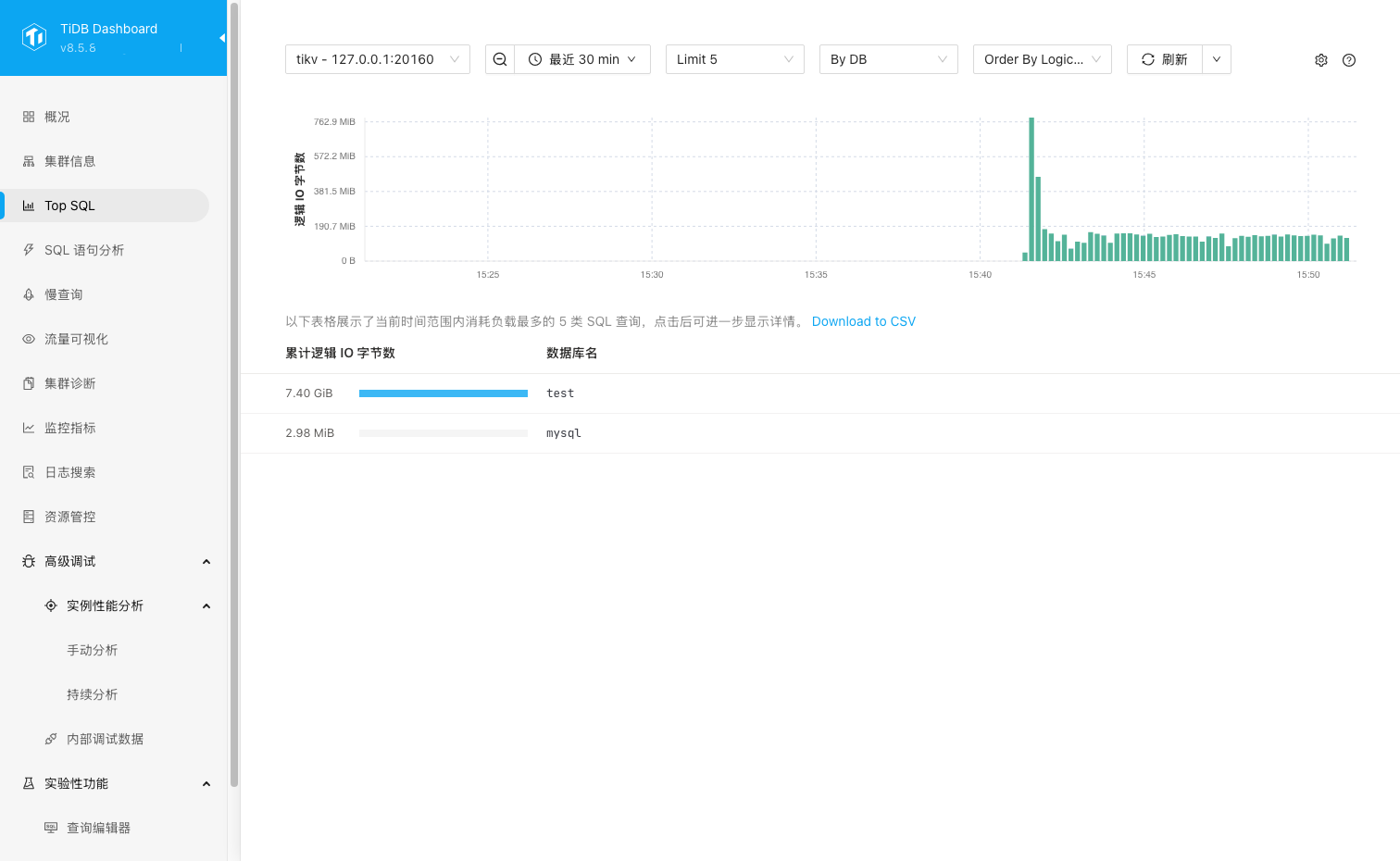
Task: Open the Limit 5 dropdown
Action: click(x=734, y=58)
